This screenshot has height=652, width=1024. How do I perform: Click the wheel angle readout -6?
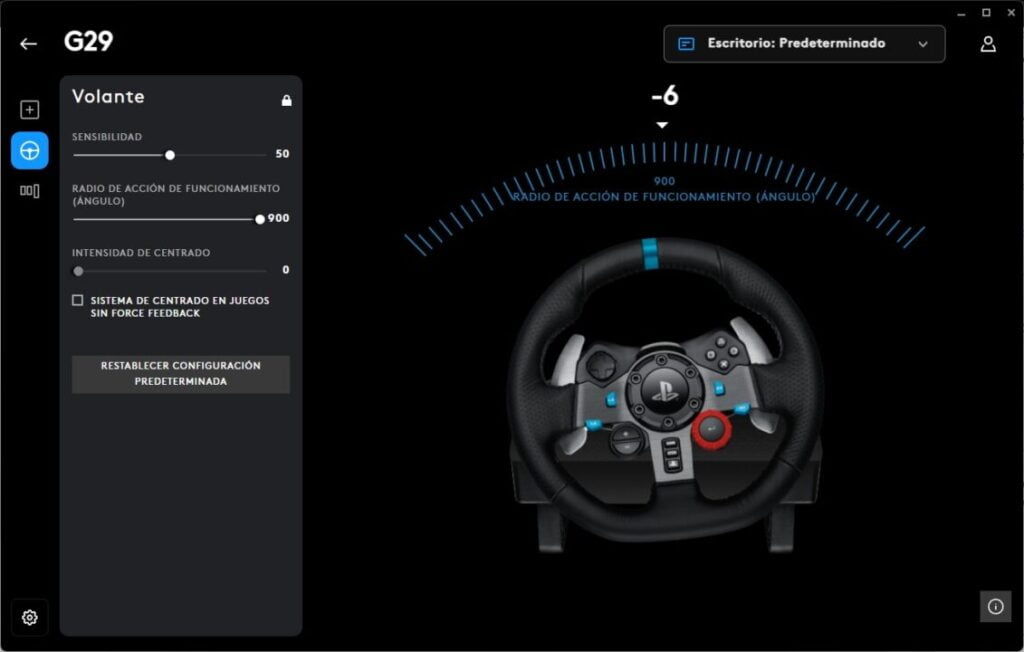pyautogui.click(x=665, y=96)
